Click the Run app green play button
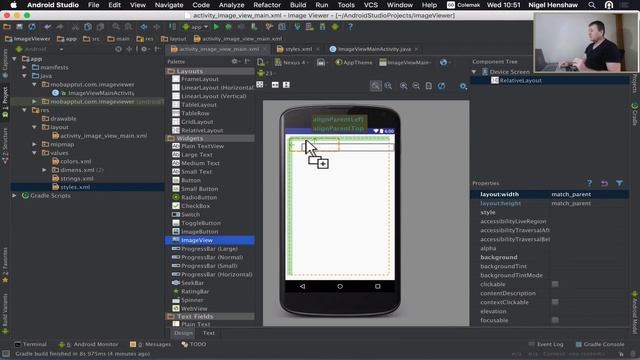This screenshot has height=360, width=640. pyautogui.click(x=216, y=27)
